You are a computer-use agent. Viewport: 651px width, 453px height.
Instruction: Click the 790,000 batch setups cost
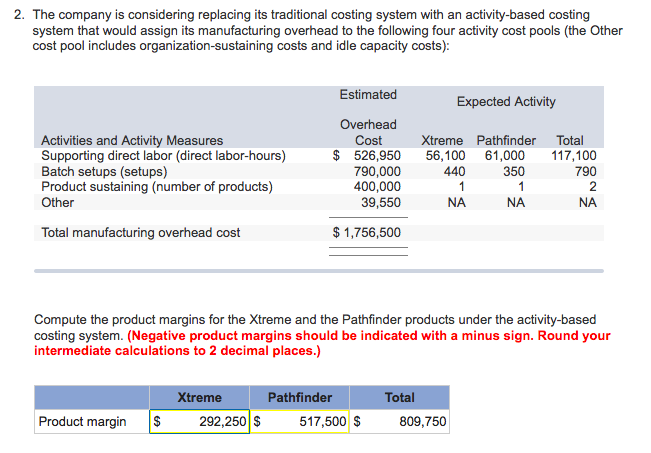377,171
